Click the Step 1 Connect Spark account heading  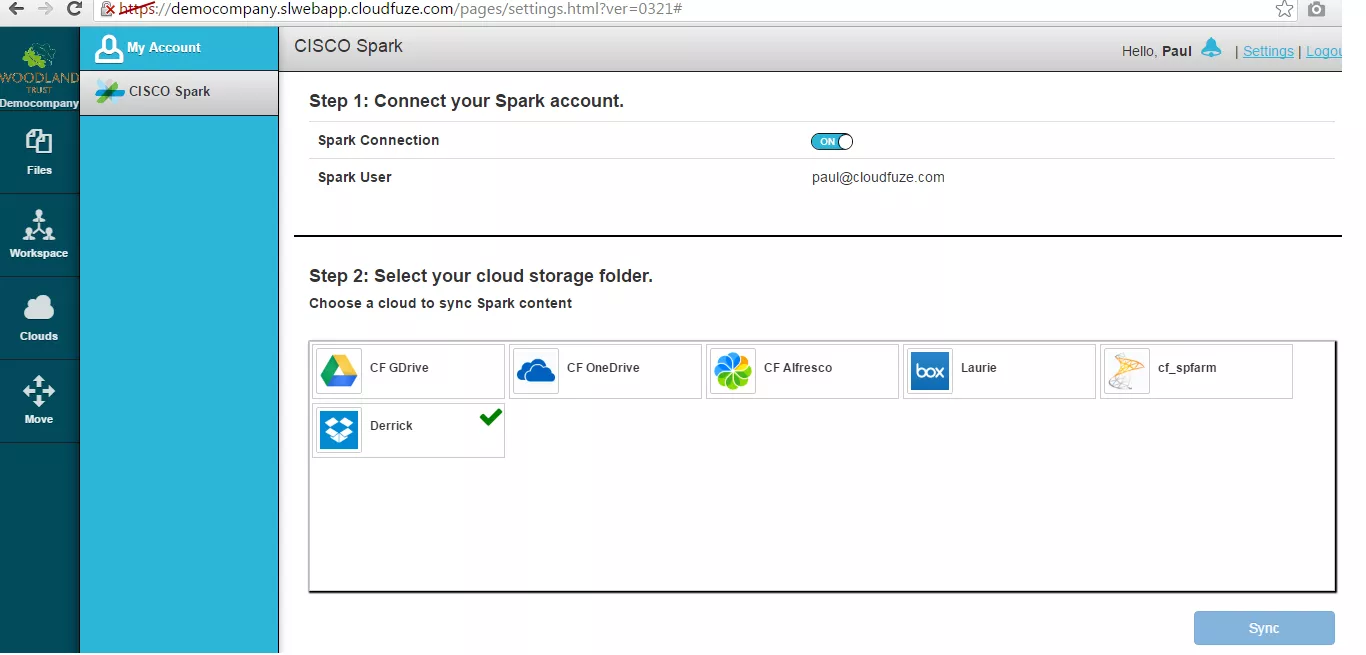tap(466, 101)
